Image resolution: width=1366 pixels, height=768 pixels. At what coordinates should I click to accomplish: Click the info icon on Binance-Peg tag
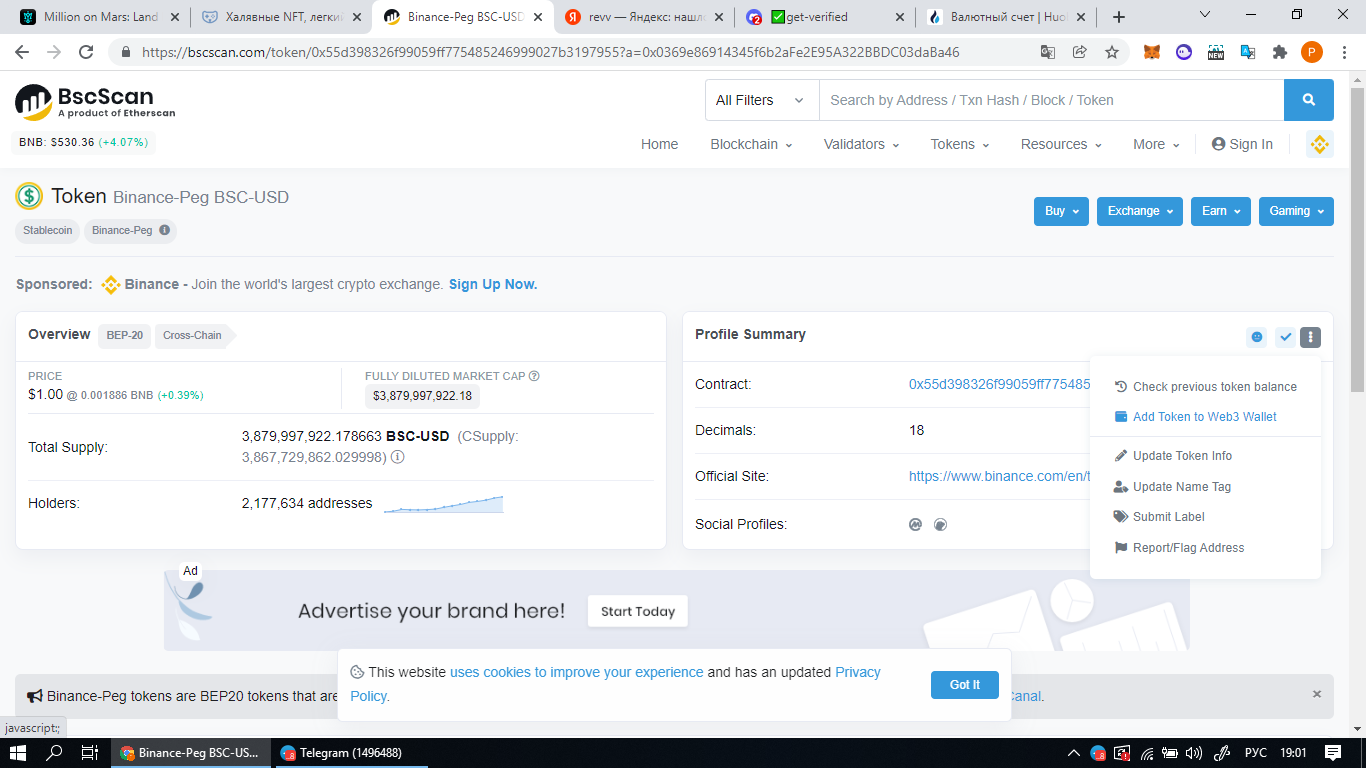coord(165,230)
